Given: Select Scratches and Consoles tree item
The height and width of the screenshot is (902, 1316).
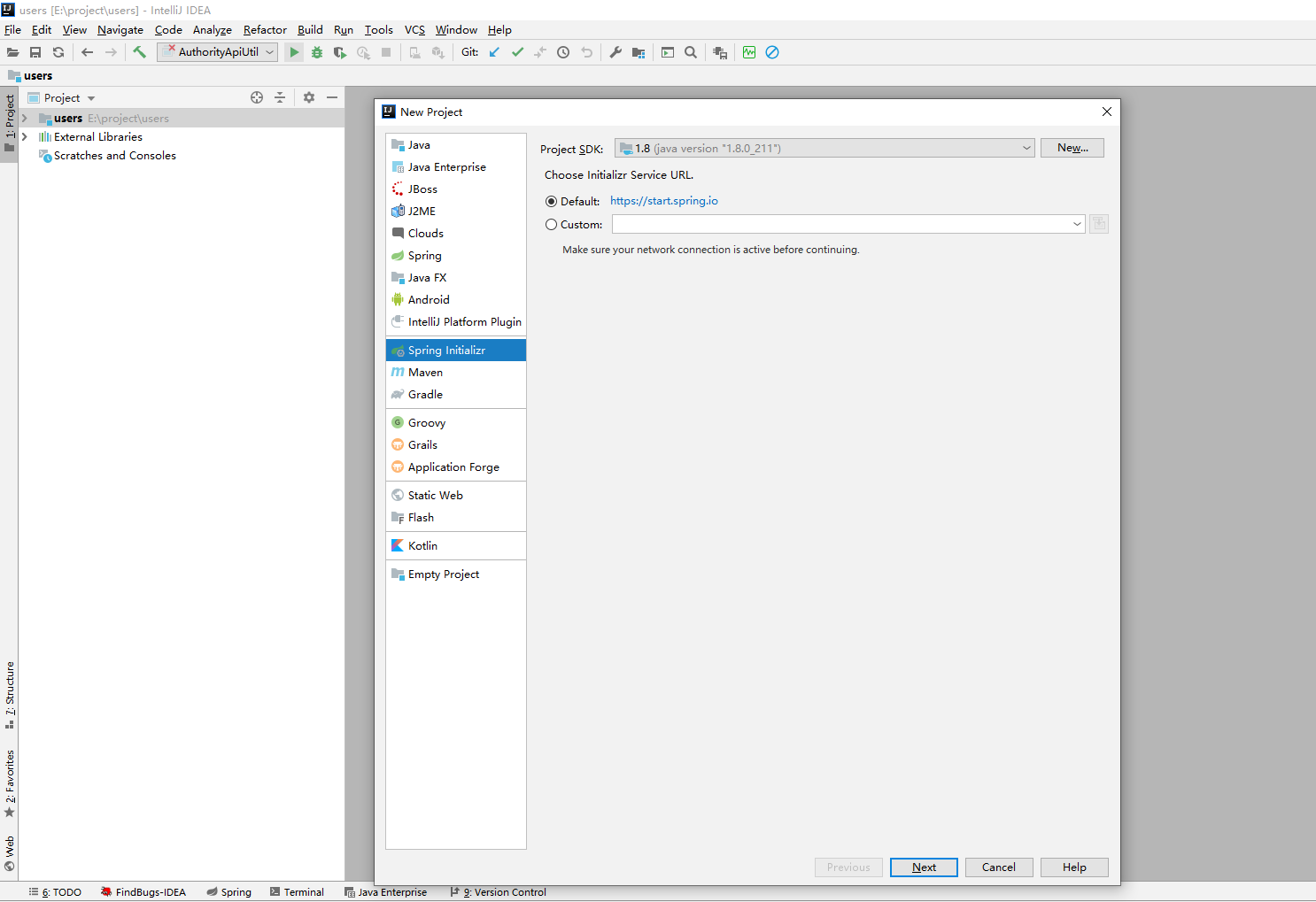Looking at the screenshot, I should pos(114,156).
